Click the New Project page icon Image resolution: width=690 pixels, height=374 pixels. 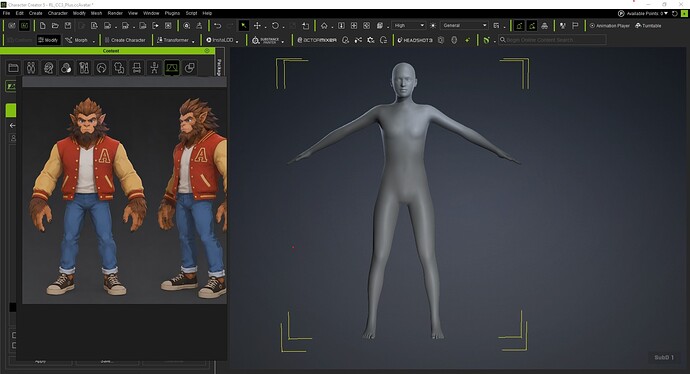43,26
